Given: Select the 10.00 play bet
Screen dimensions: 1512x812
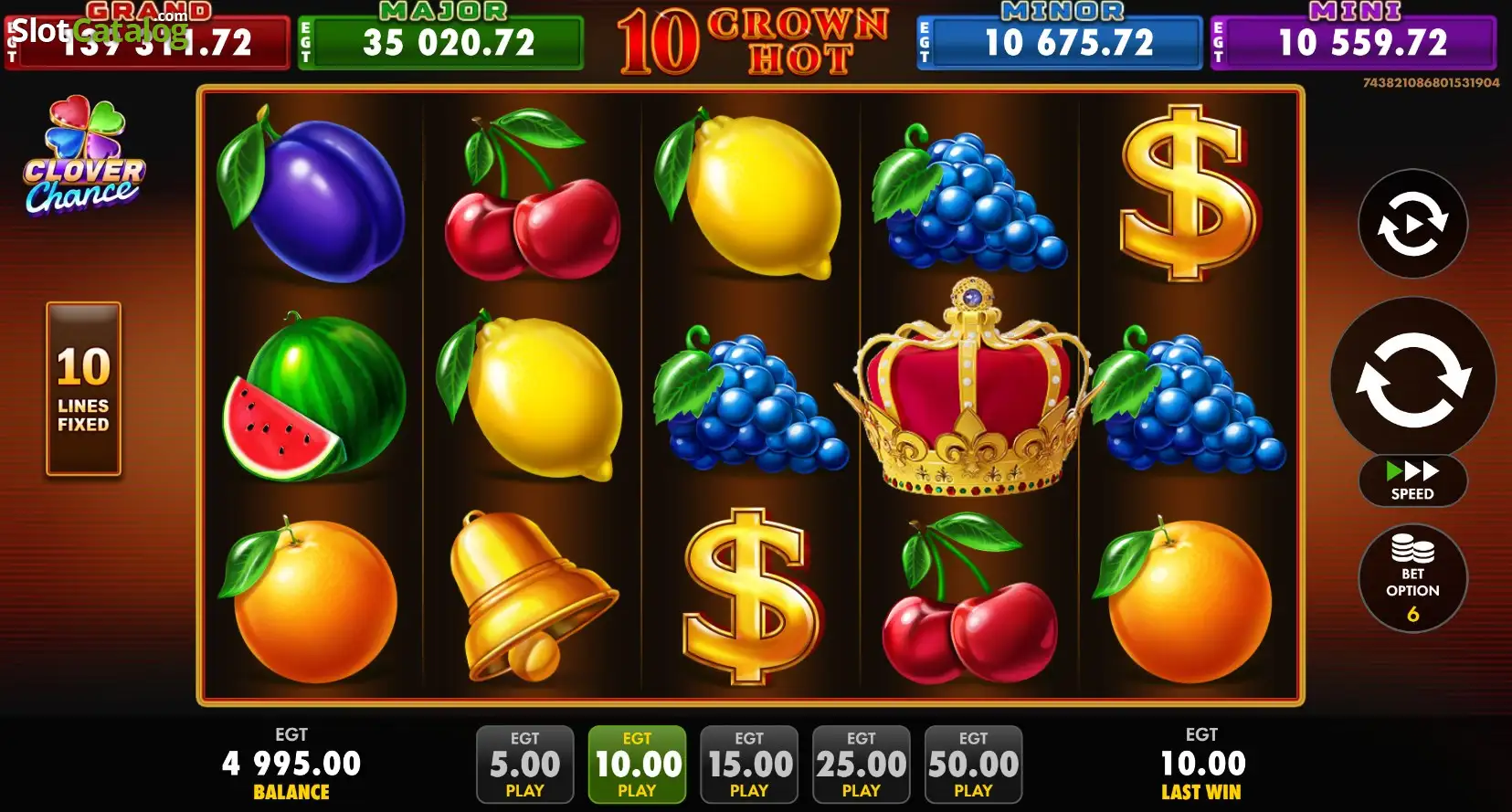Looking at the screenshot, I should coord(637,765).
